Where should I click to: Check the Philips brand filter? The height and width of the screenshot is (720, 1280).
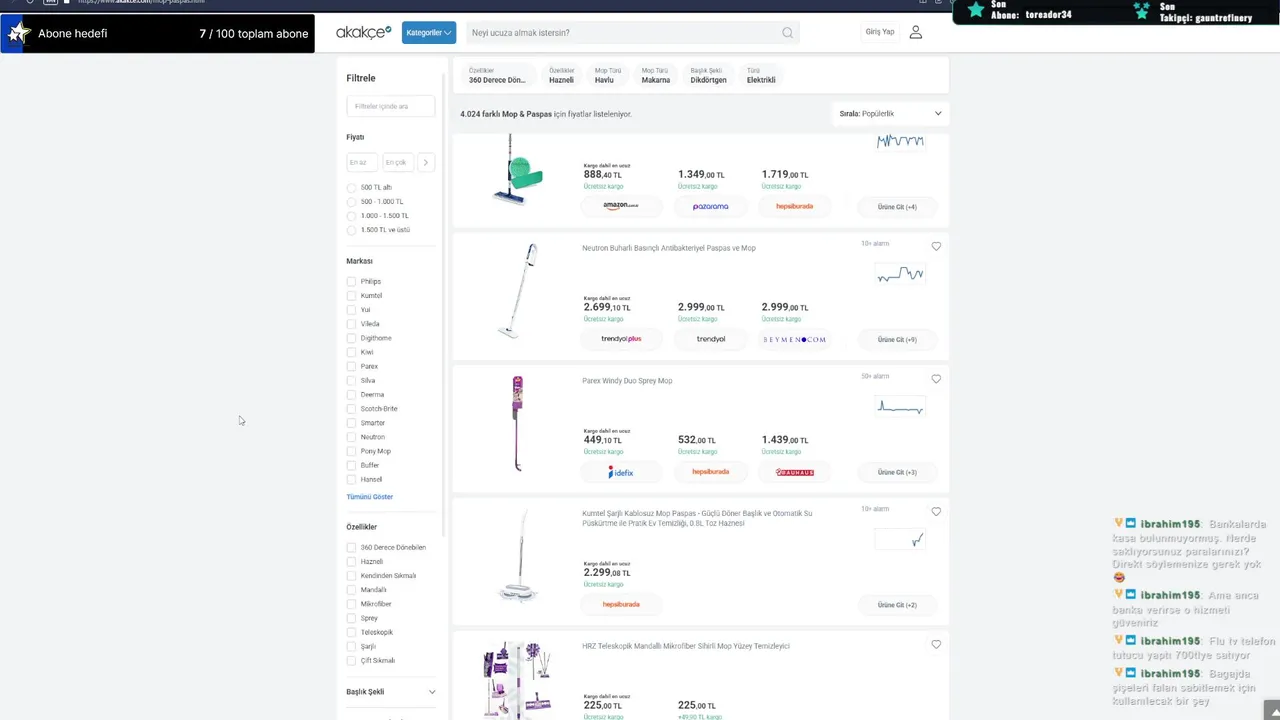(x=352, y=282)
